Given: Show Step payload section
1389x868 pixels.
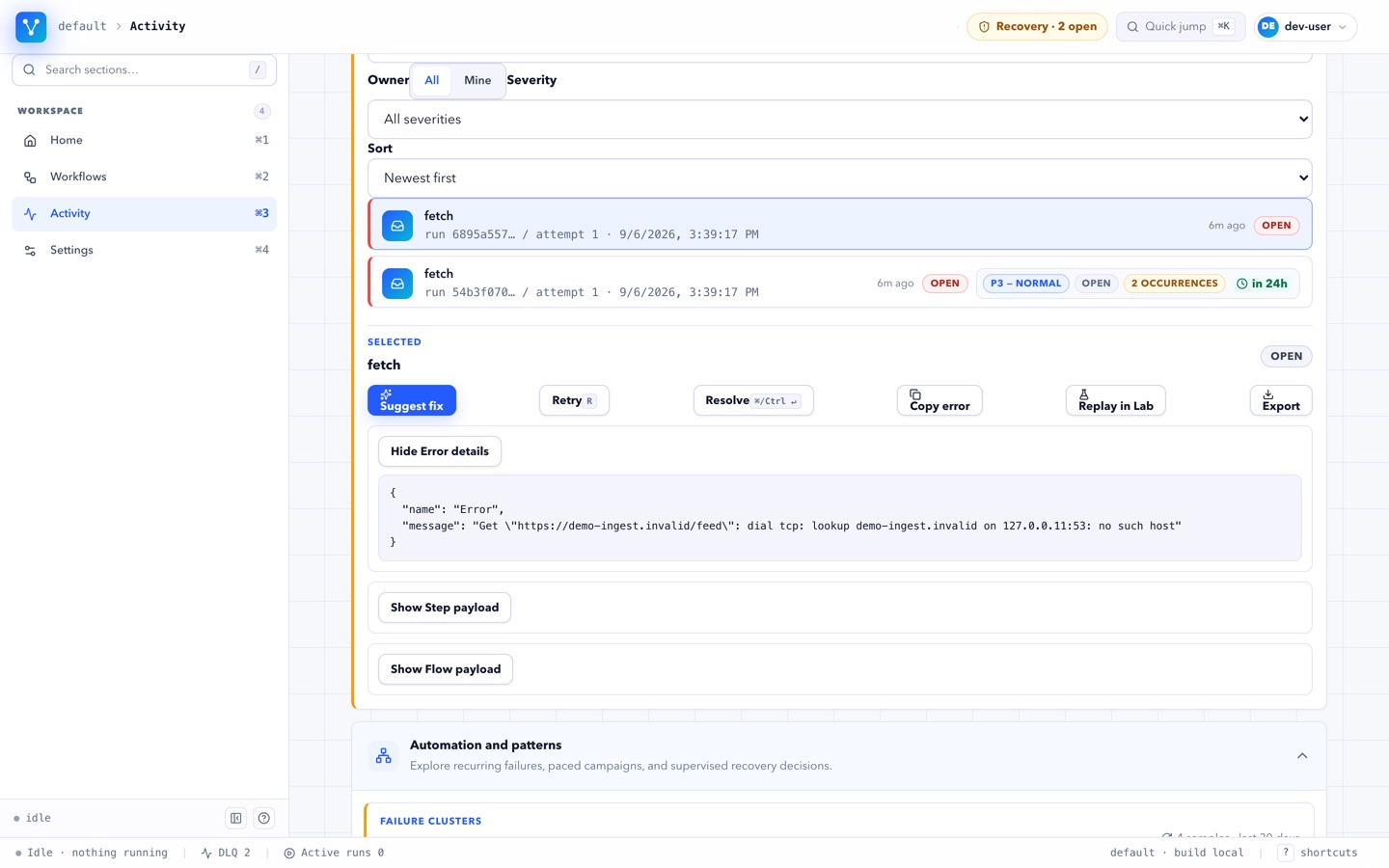Looking at the screenshot, I should pyautogui.click(x=445, y=608).
